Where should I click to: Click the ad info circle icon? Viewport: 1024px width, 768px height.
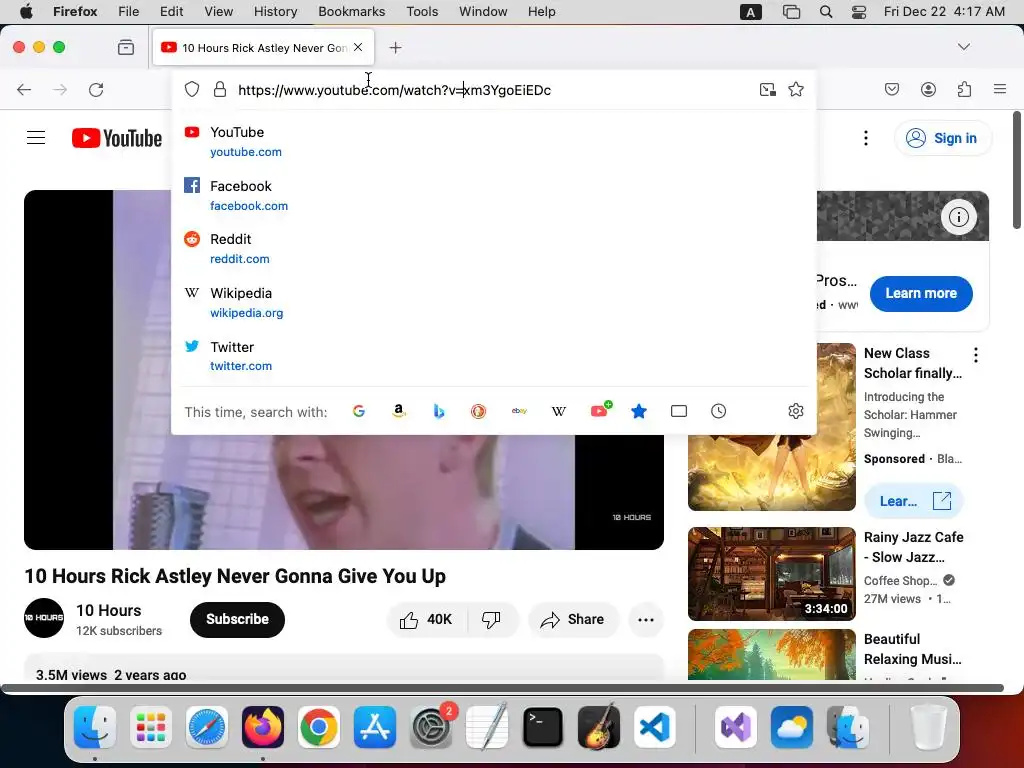pos(958,217)
